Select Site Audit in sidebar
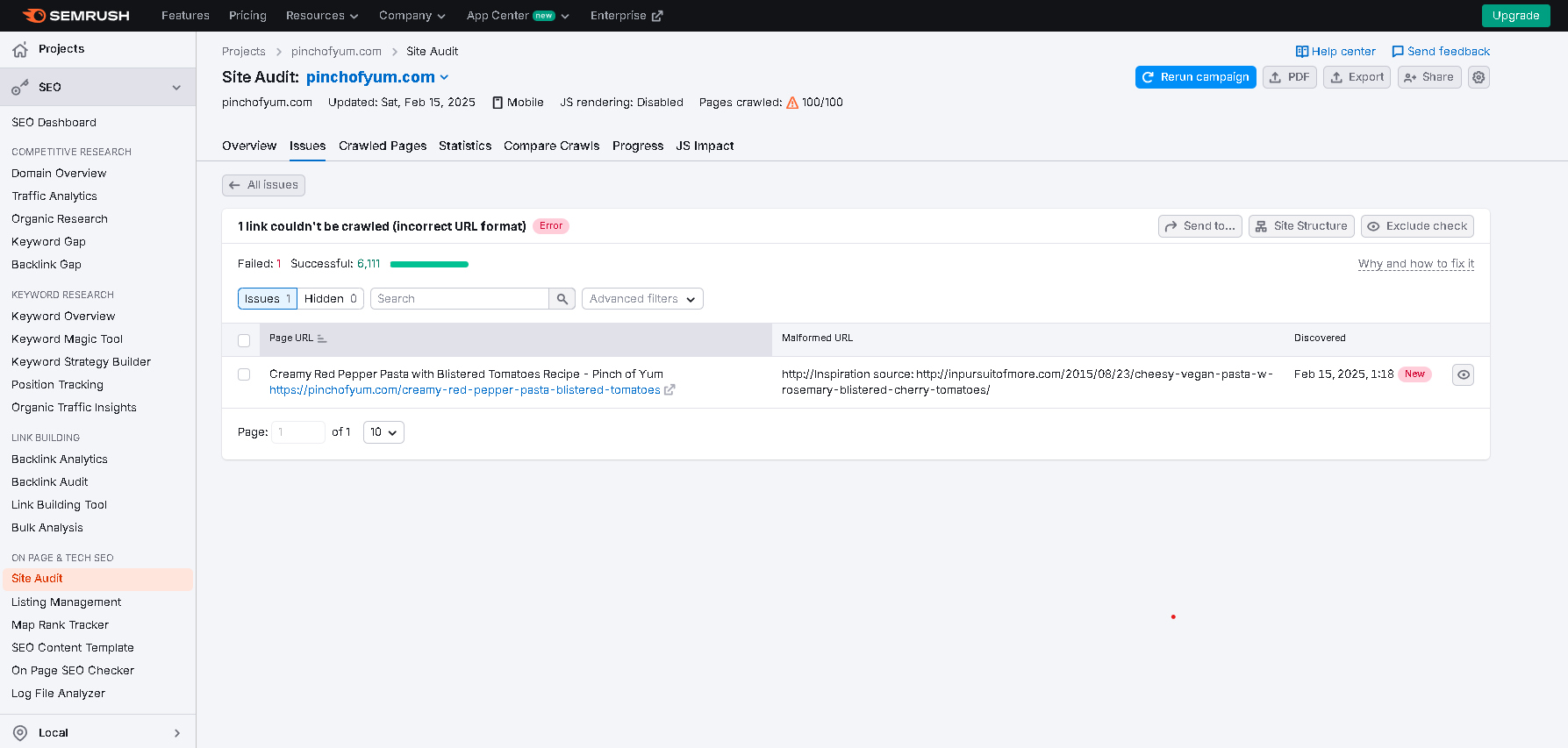 click(97, 579)
